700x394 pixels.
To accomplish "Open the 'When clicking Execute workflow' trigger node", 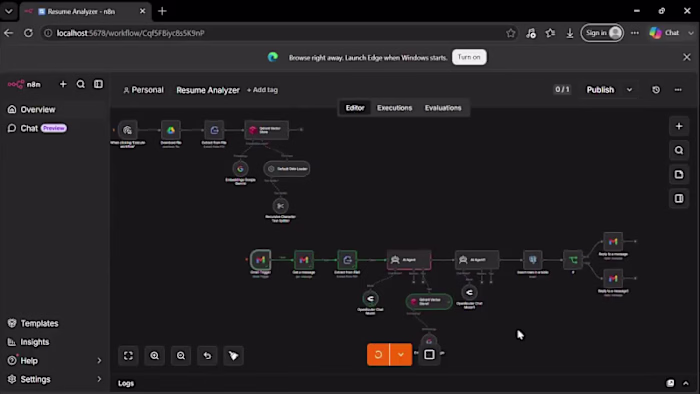I will 128,130.
